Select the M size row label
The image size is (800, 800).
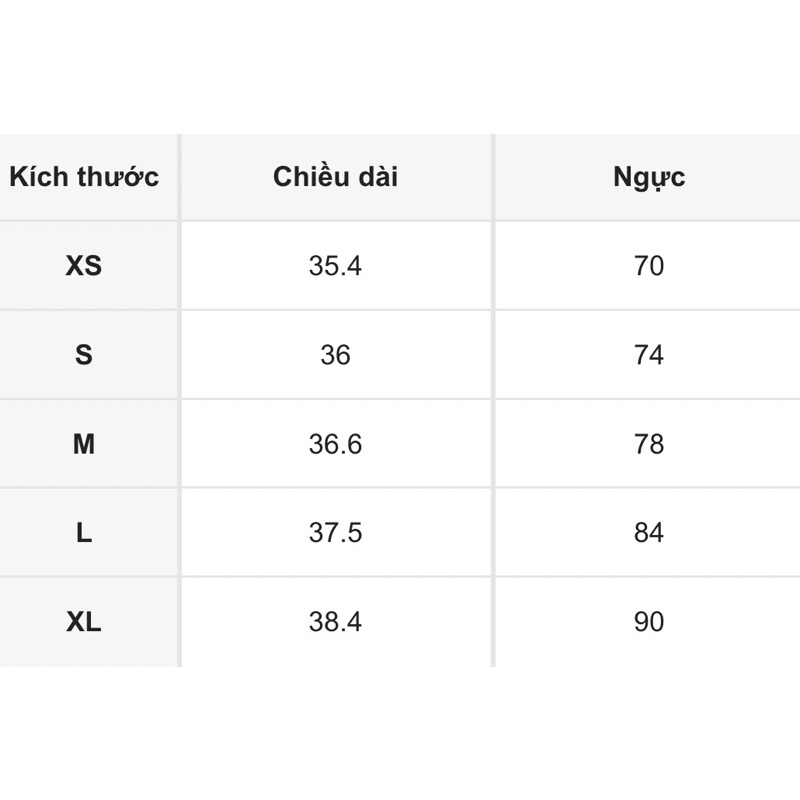click(x=84, y=444)
